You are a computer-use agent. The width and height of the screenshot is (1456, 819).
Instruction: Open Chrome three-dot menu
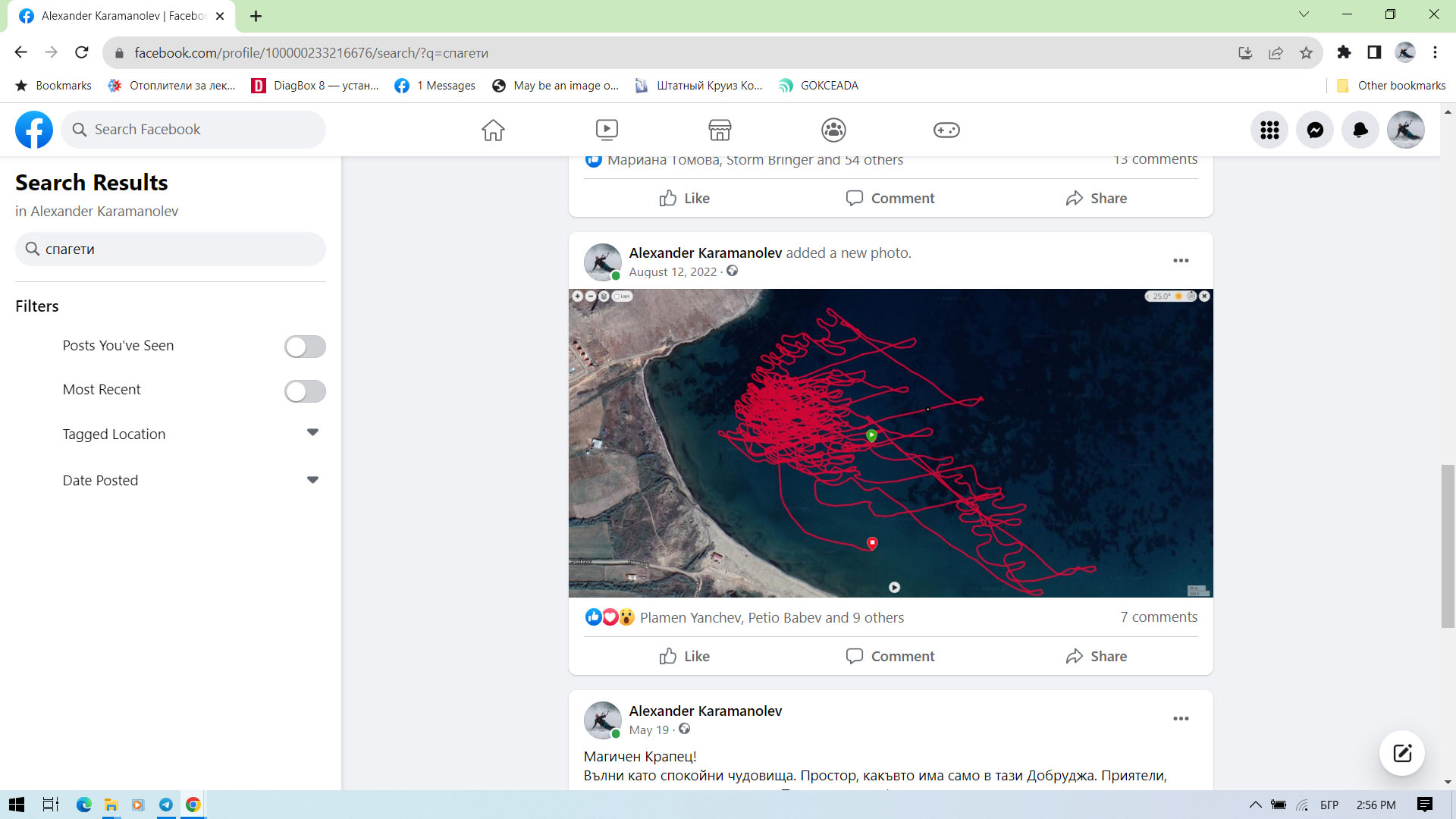1435,52
